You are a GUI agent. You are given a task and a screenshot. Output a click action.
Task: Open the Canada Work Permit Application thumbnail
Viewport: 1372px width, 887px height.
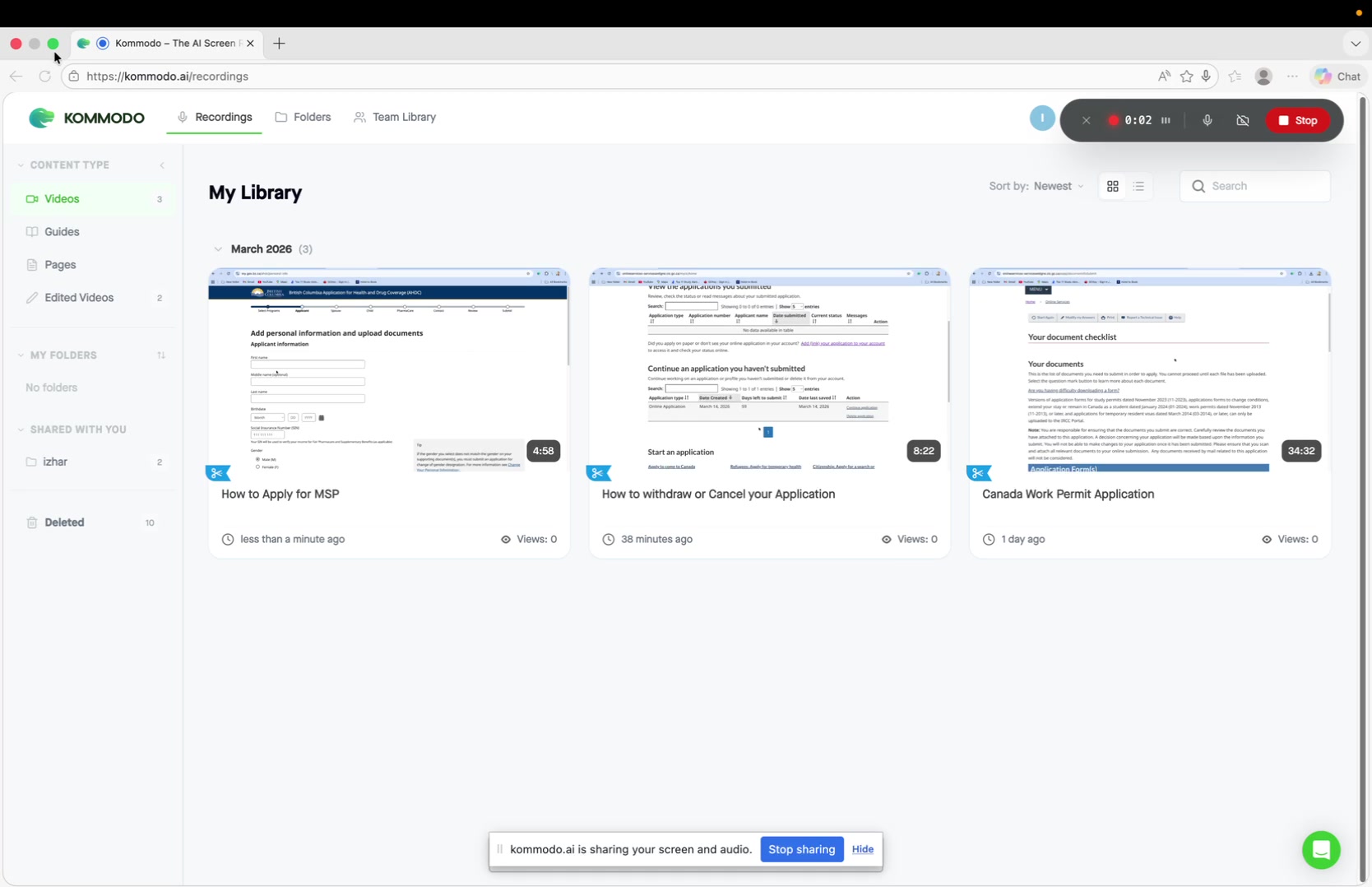pyautogui.click(x=1150, y=371)
